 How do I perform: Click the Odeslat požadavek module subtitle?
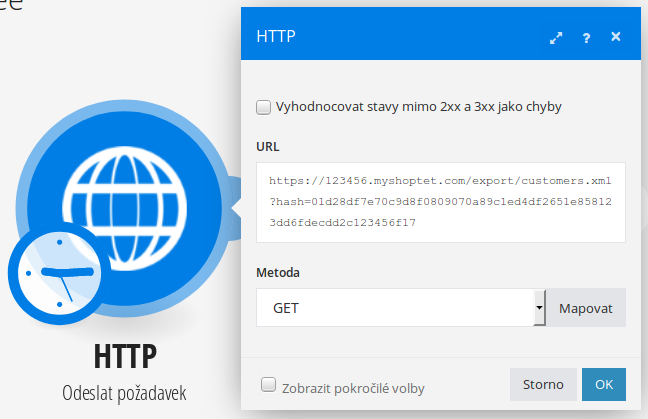pyautogui.click(x=124, y=394)
